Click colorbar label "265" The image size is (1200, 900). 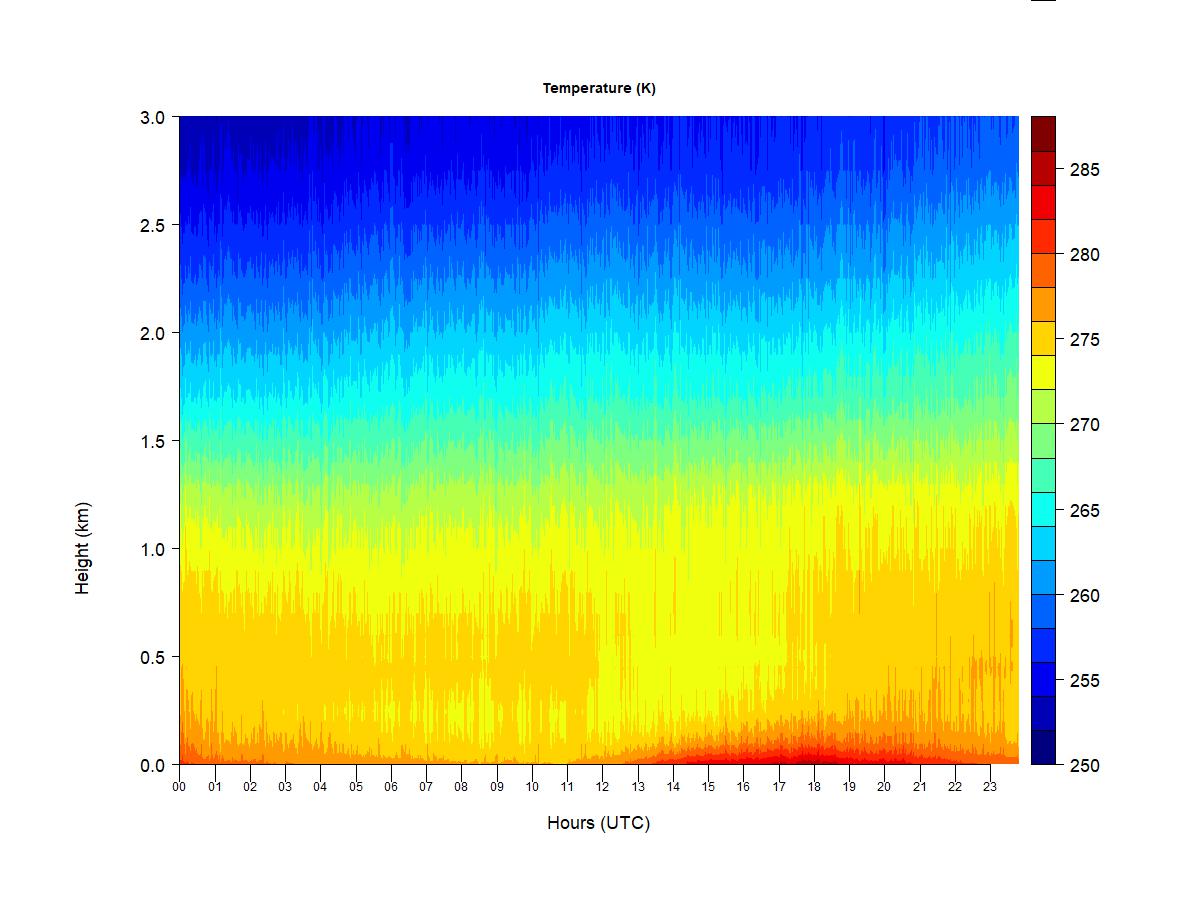click(1085, 510)
